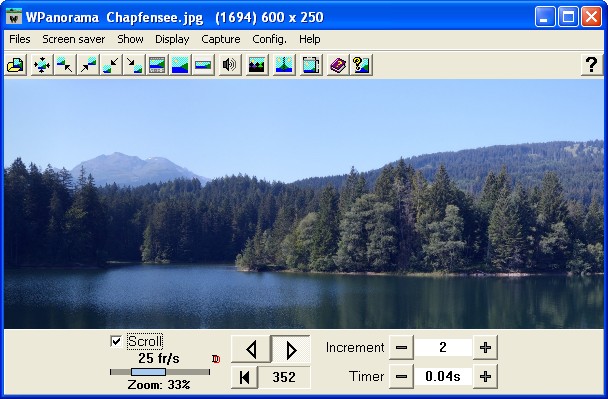
Task: Move the window to the top-right corner icon
Action: coord(88,65)
